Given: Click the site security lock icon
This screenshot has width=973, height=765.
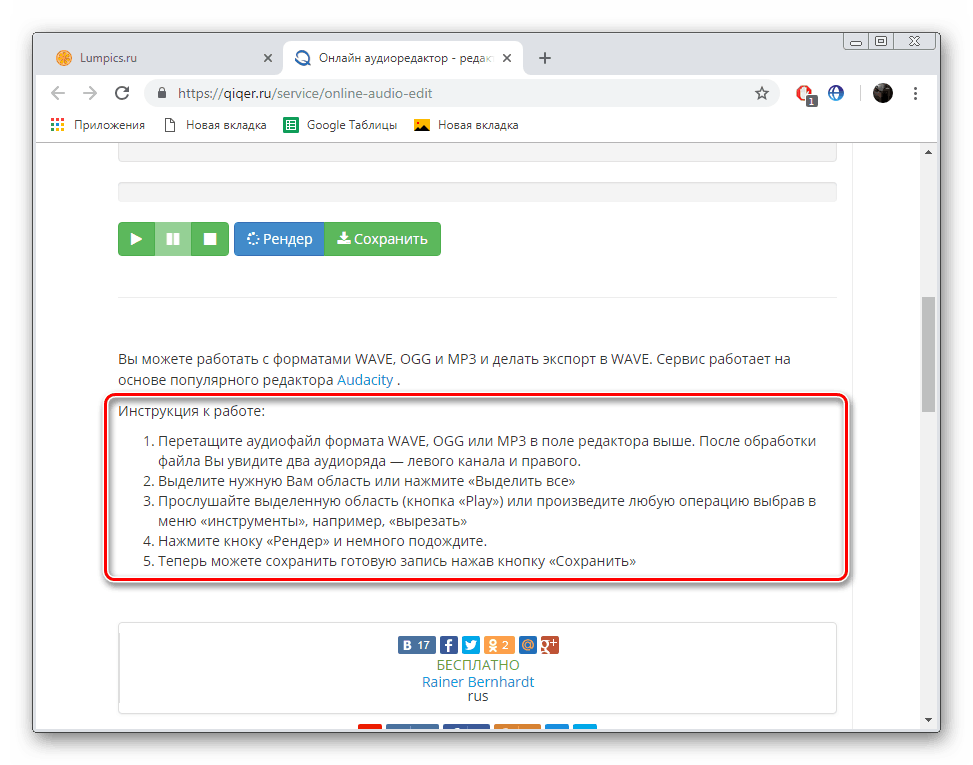Looking at the screenshot, I should coord(161,92).
